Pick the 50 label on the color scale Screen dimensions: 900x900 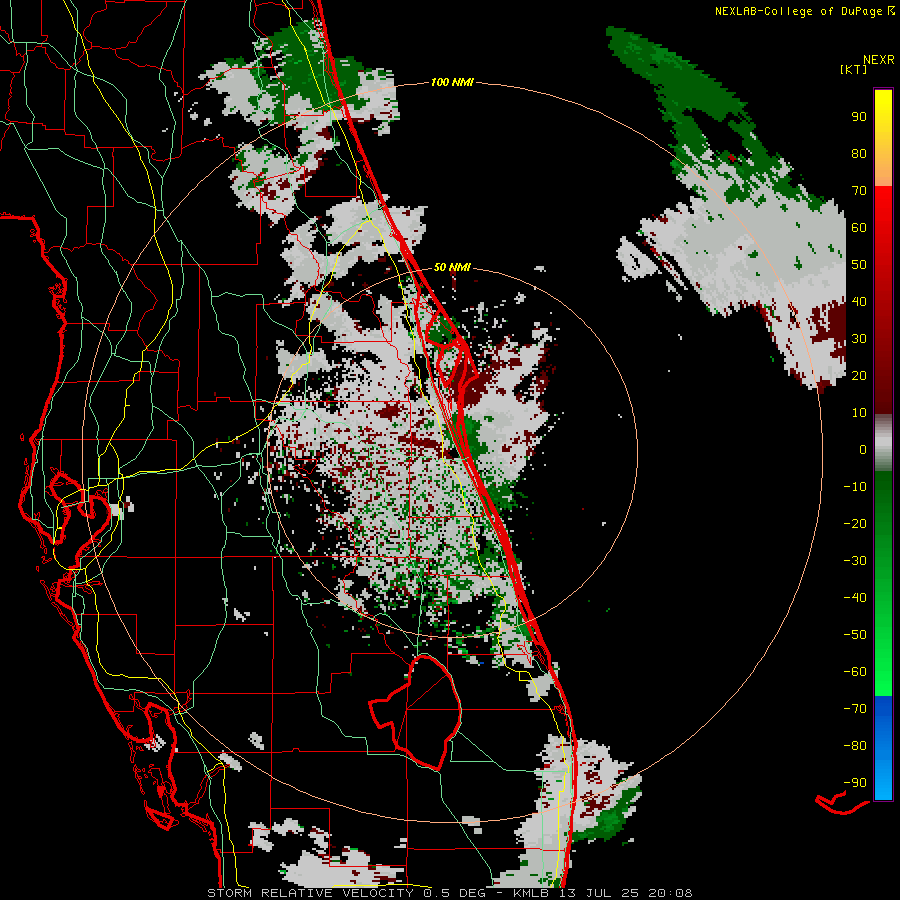point(859,265)
